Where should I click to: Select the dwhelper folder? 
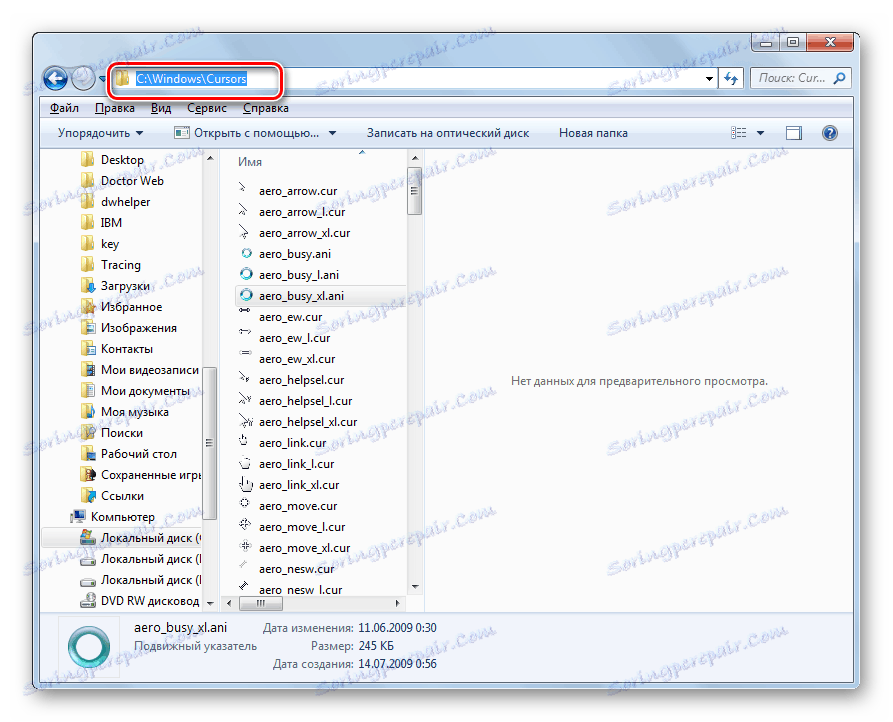pyautogui.click(x=125, y=202)
